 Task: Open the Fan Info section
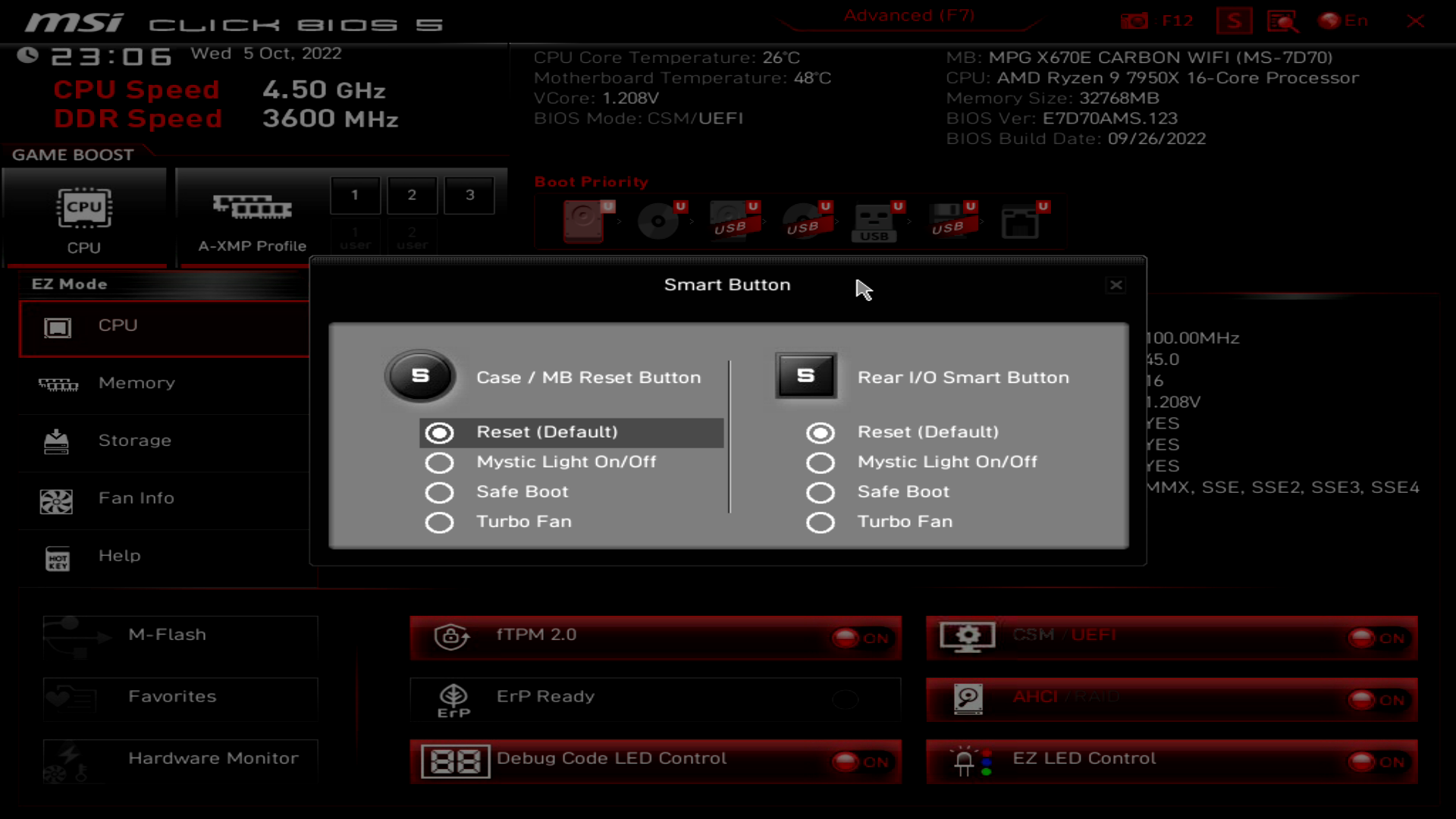click(x=136, y=499)
